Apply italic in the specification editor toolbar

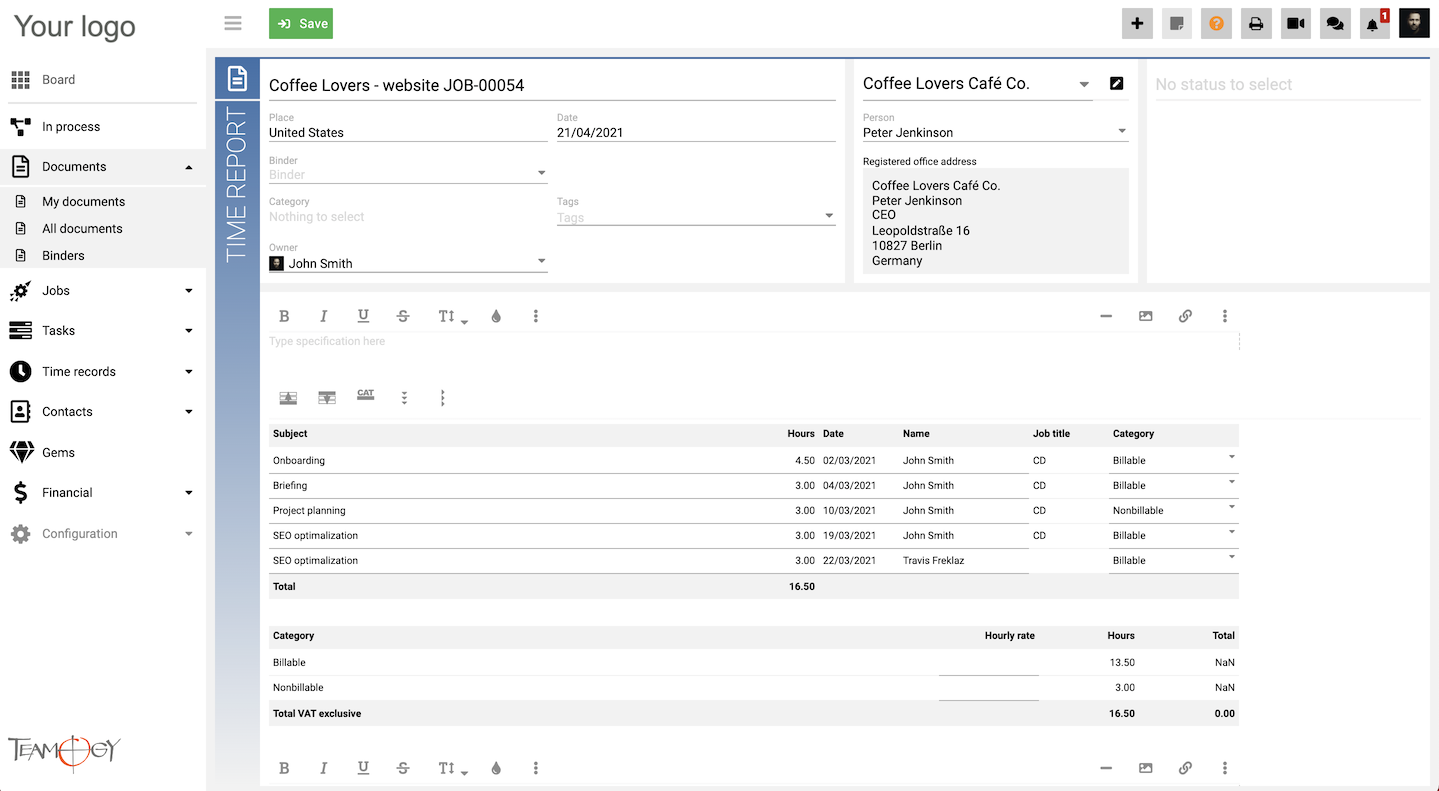[323, 316]
